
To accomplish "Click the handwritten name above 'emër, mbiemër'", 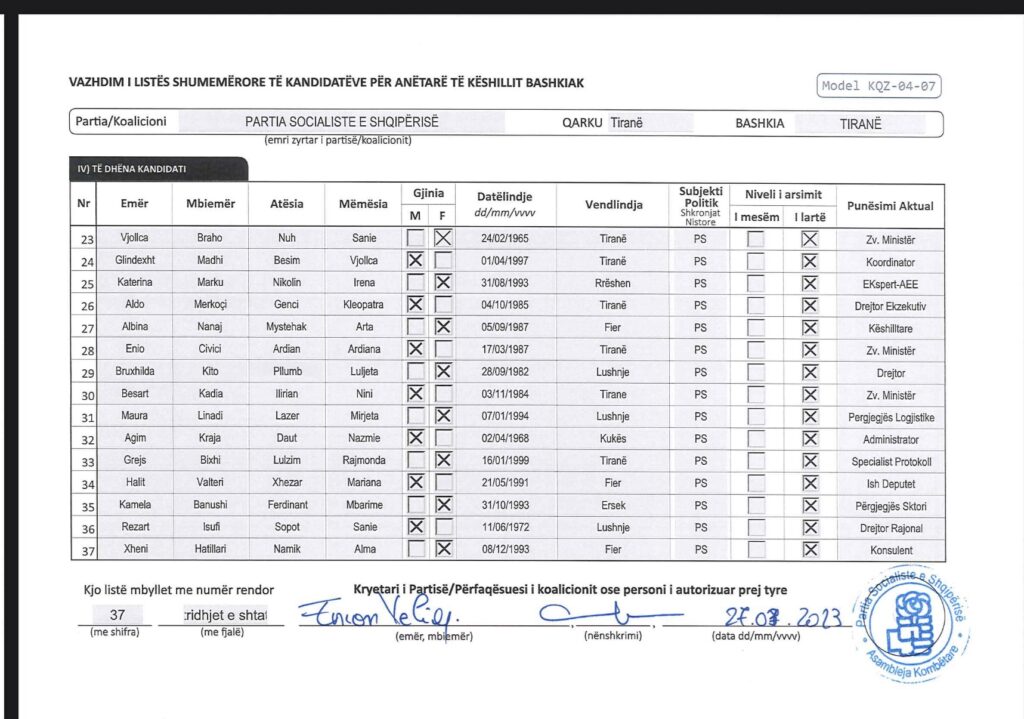I will coord(379,614).
